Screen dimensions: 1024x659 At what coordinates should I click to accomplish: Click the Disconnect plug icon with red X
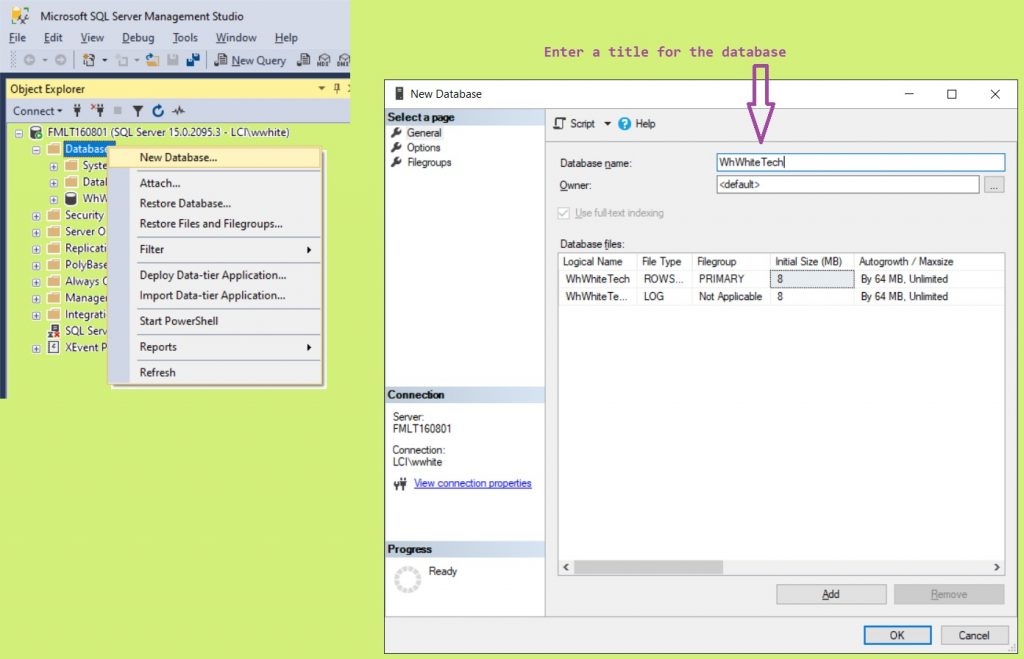click(97, 111)
